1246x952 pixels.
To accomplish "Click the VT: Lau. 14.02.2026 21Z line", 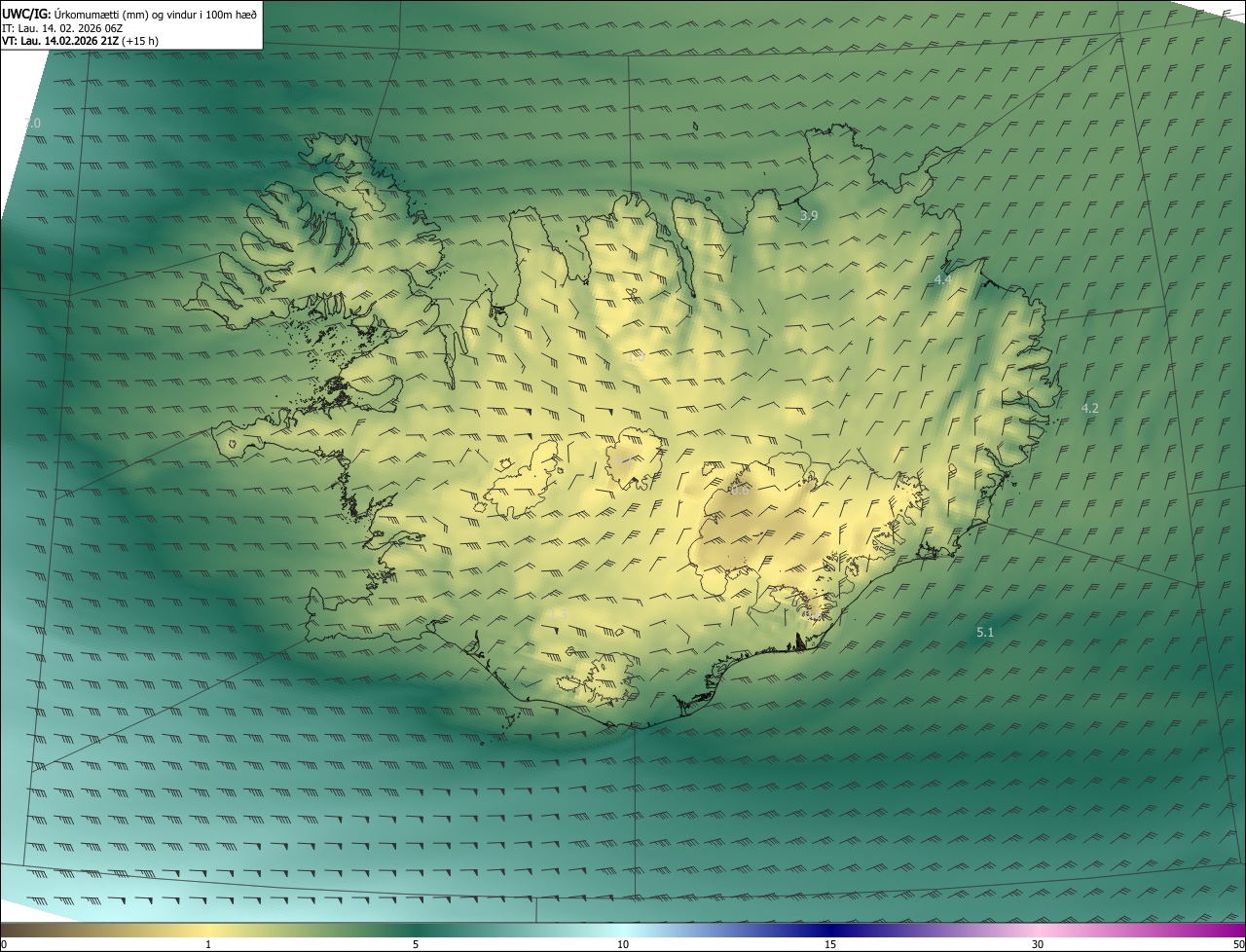I will tap(81, 41).
